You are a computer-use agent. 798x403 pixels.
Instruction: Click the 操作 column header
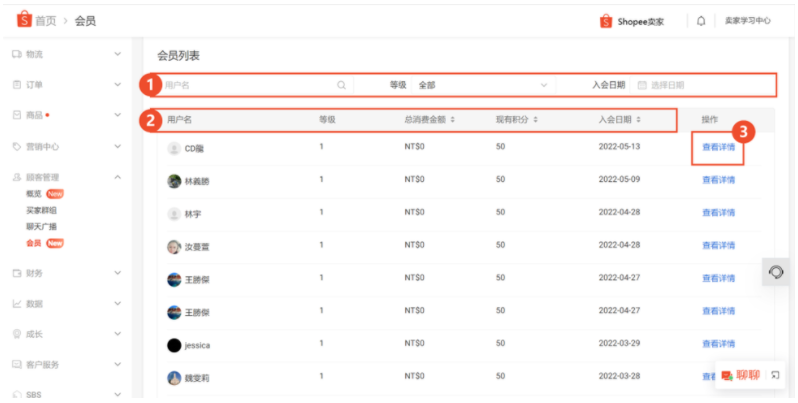click(709, 120)
